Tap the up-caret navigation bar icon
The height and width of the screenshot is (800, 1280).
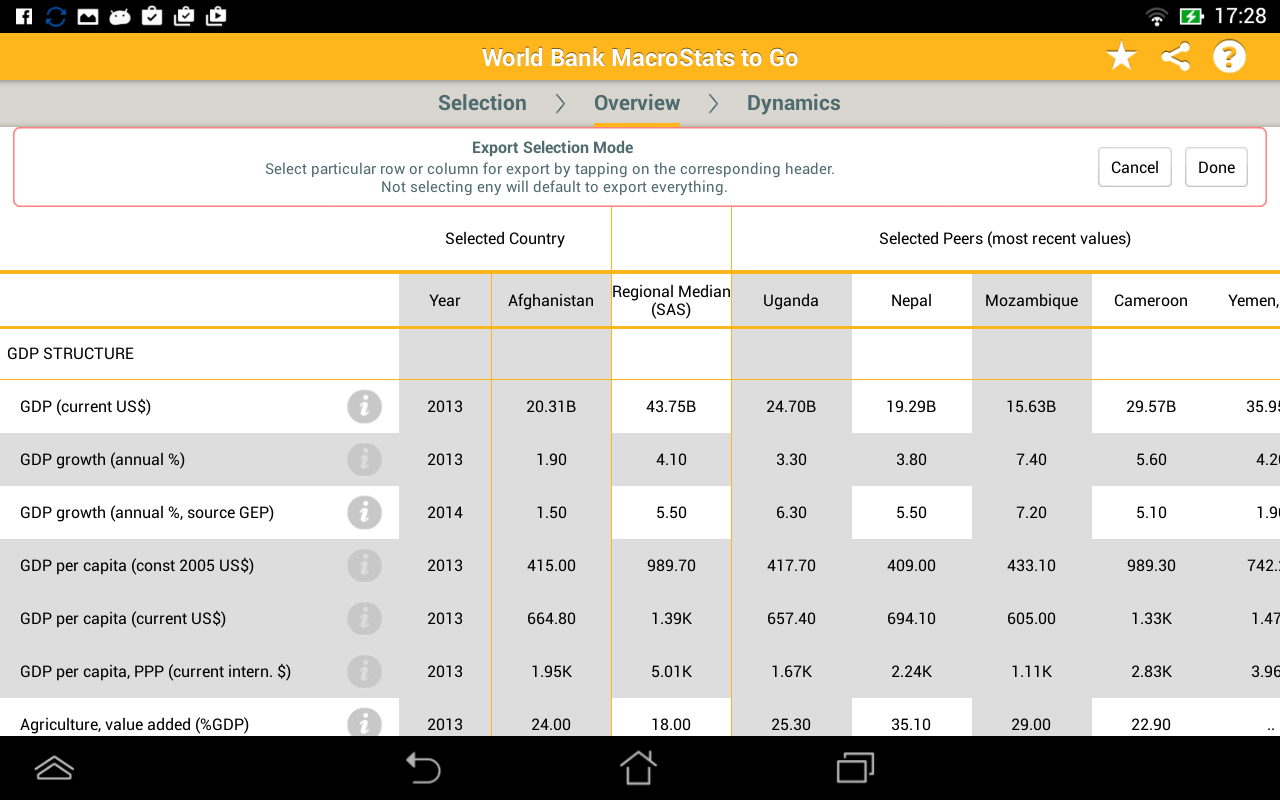(54, 768)
